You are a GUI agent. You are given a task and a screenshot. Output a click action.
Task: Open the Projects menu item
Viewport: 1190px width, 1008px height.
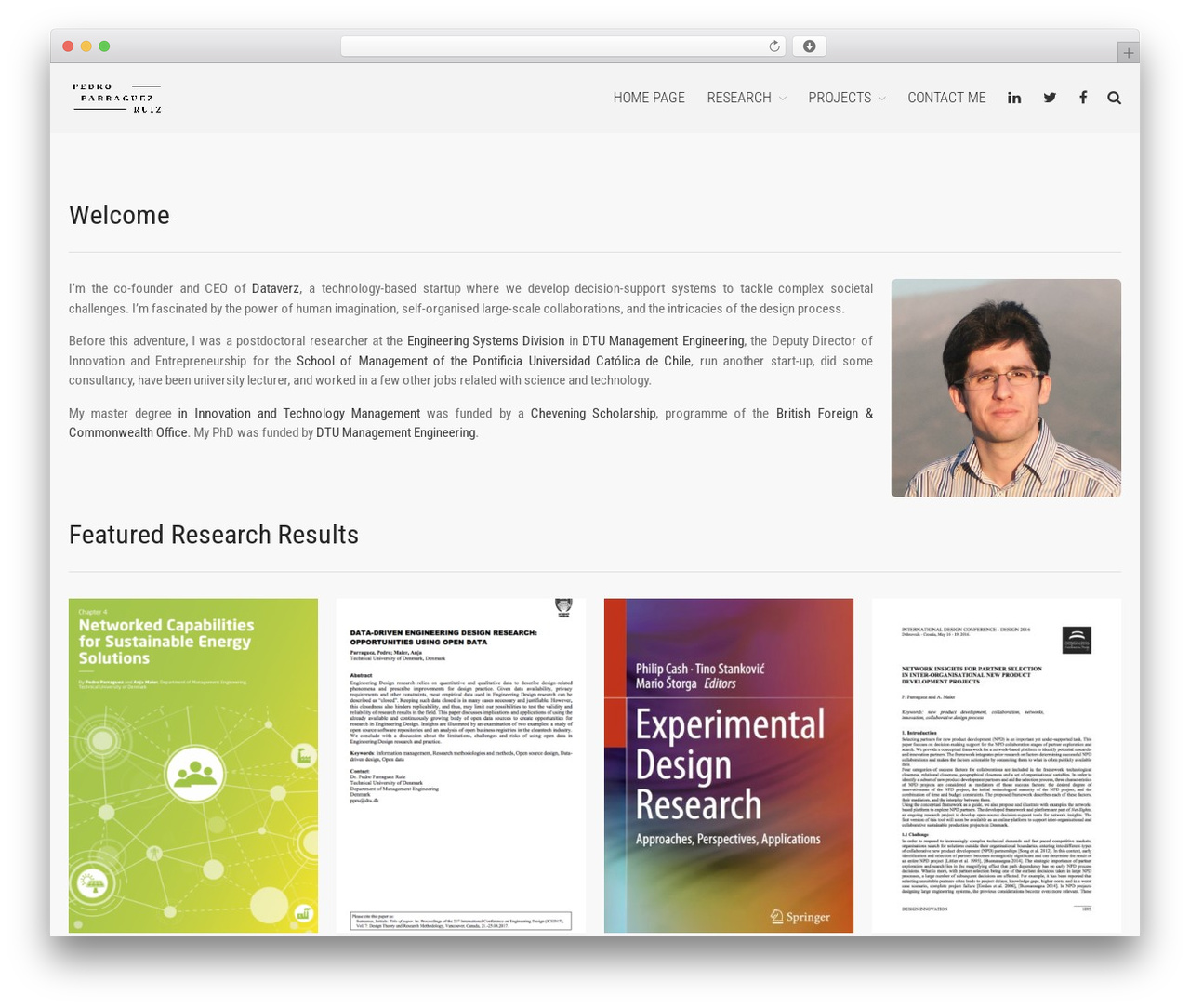840,98
